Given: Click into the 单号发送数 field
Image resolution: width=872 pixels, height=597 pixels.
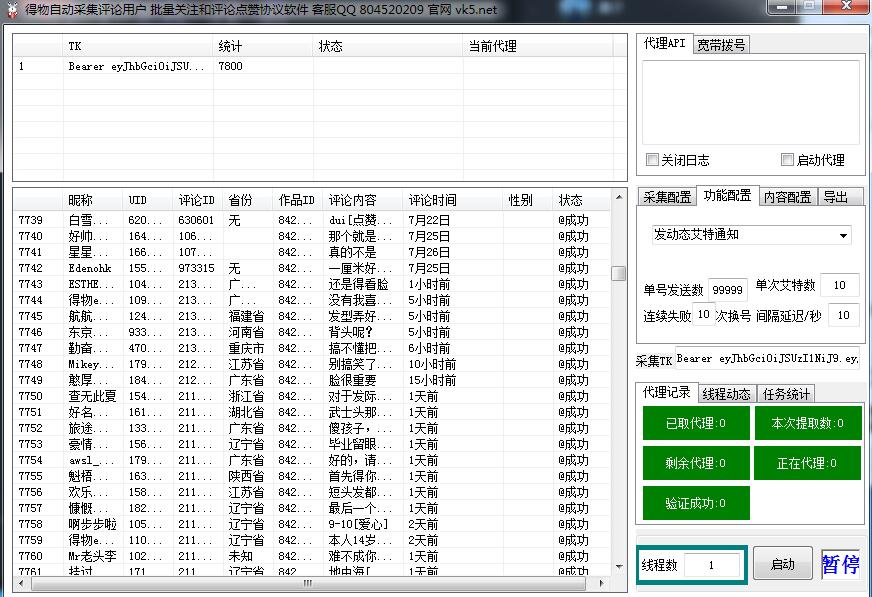Looking at the screenshot, I should click(727, 290).
